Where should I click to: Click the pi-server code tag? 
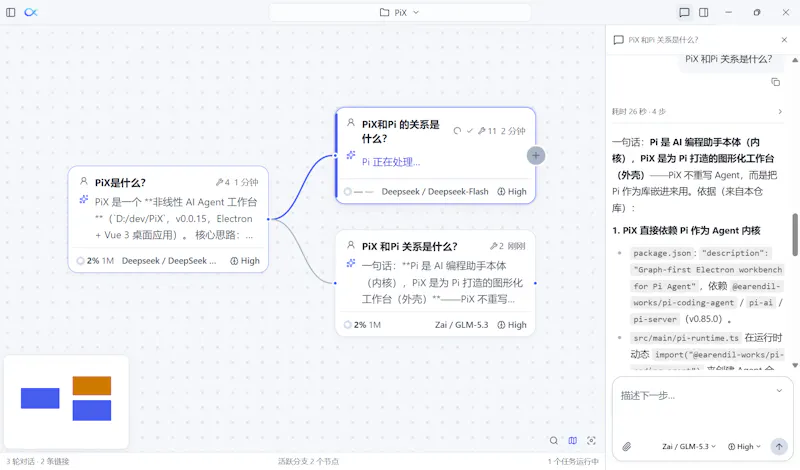655,319
